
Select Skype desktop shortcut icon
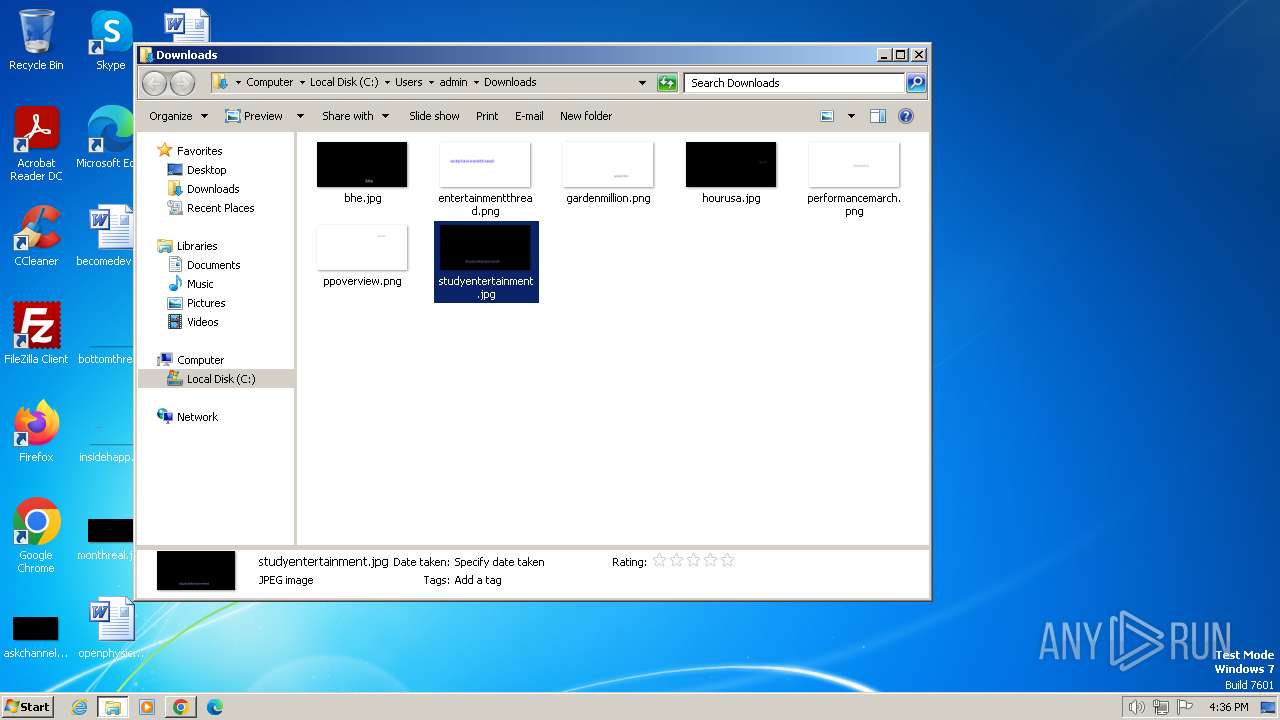pos(110,40)
